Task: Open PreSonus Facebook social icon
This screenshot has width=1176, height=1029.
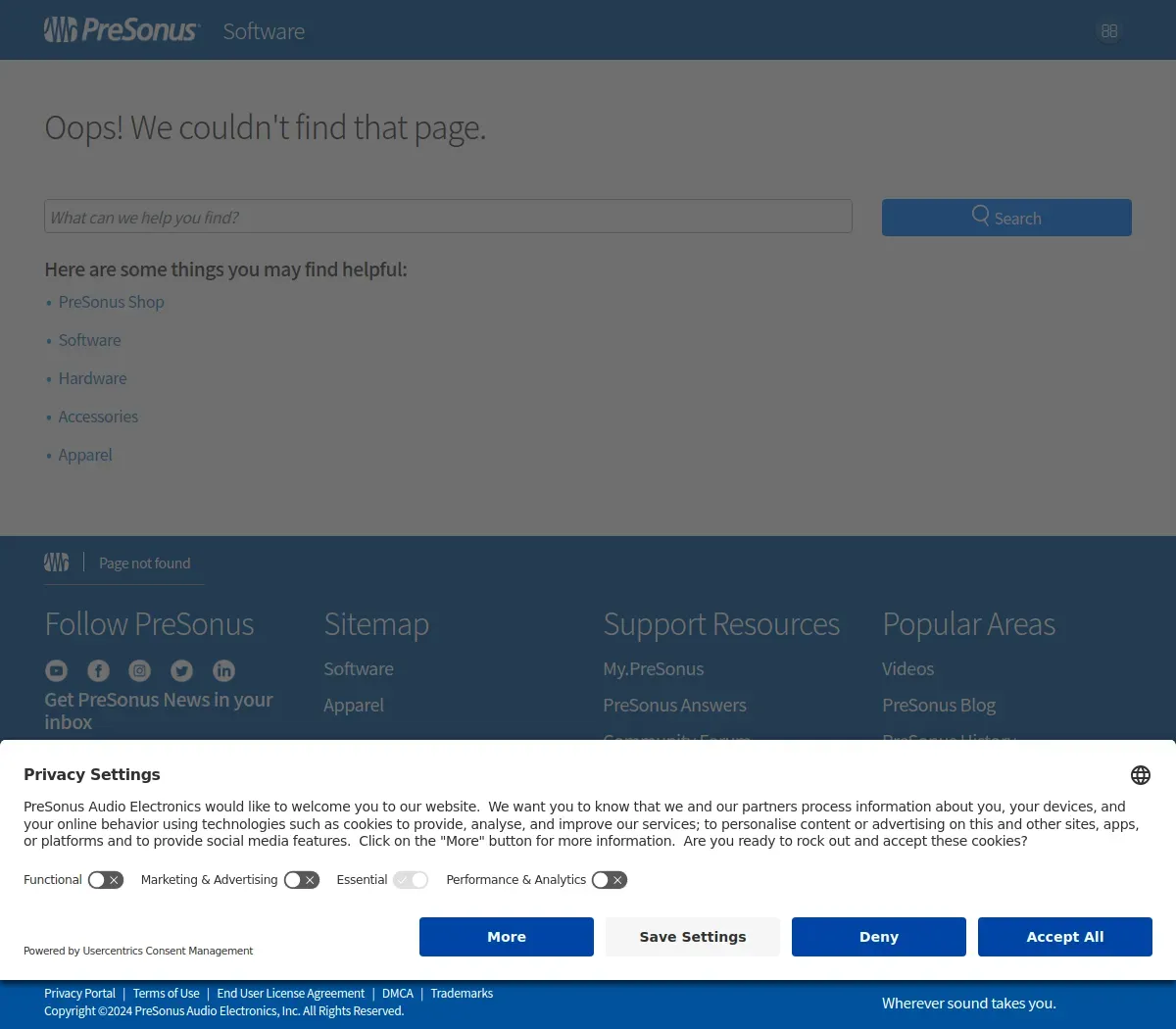Action: point(98,670)
